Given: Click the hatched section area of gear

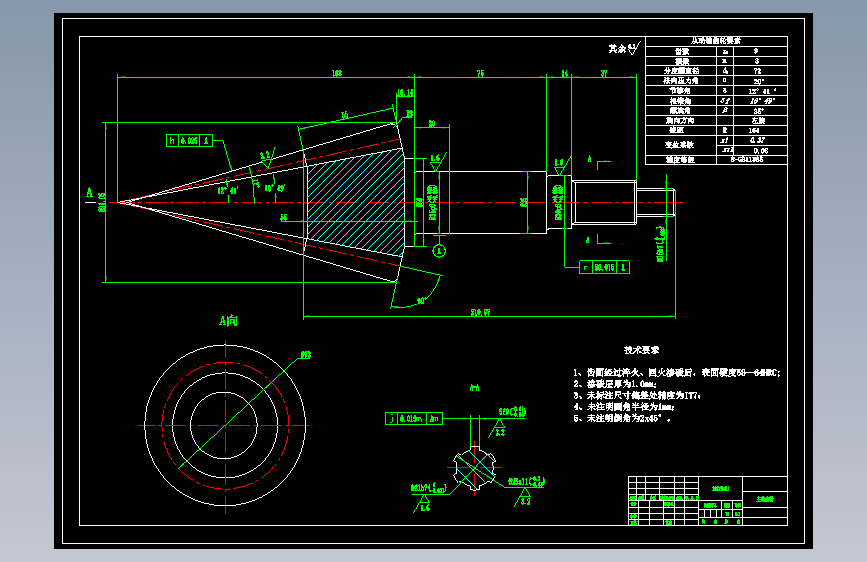Looking at the screenshot, I should (356, 202).
